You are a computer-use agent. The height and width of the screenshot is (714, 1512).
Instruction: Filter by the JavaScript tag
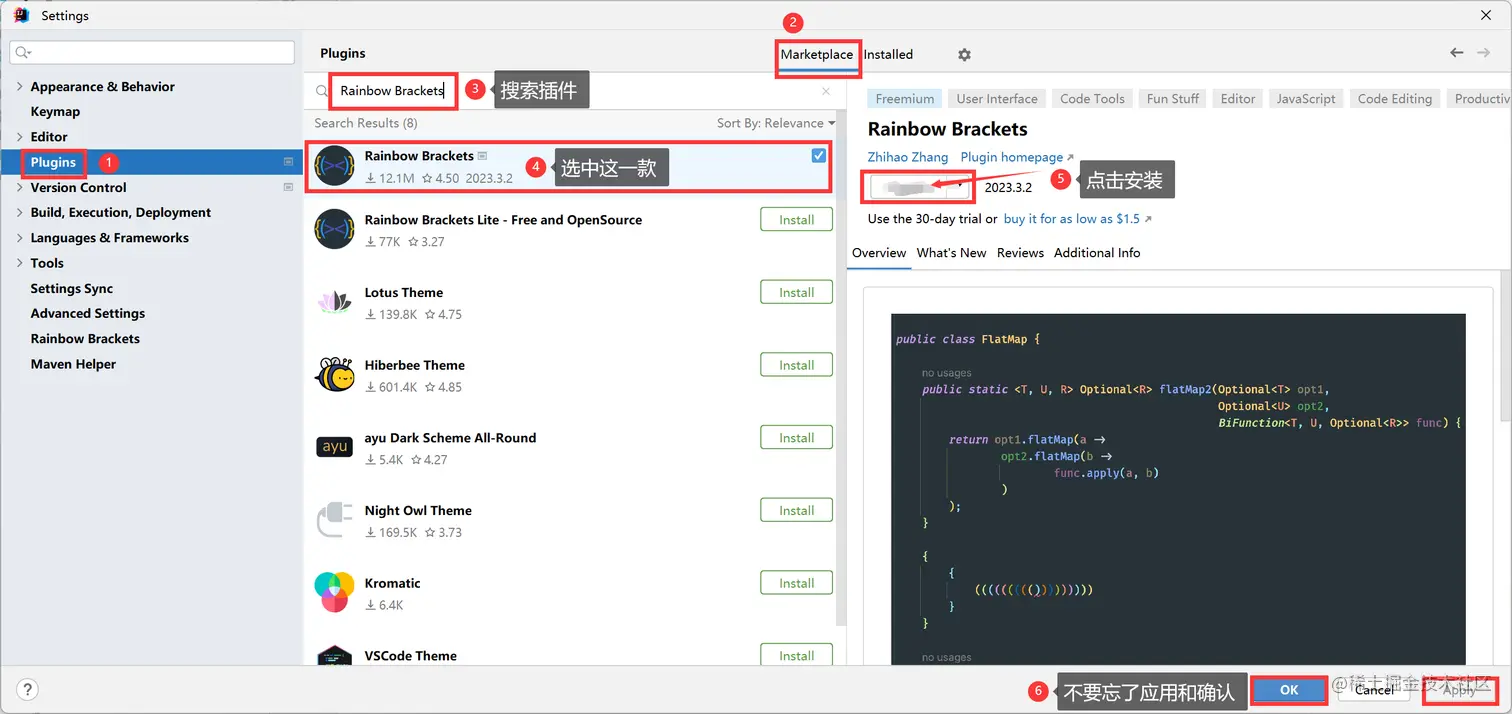pos(1306,99)
